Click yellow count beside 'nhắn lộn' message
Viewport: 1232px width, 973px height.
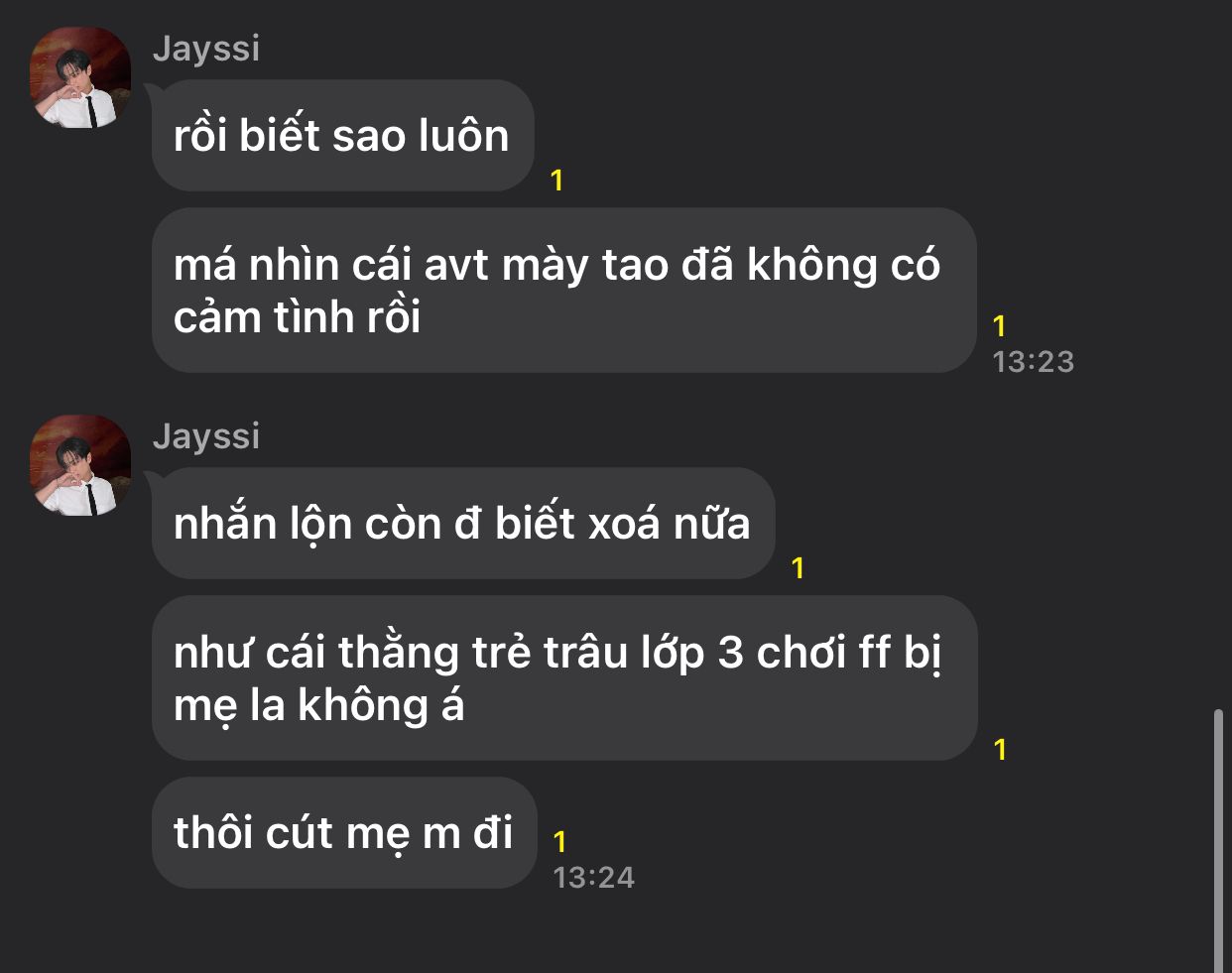tap(798, 568)
